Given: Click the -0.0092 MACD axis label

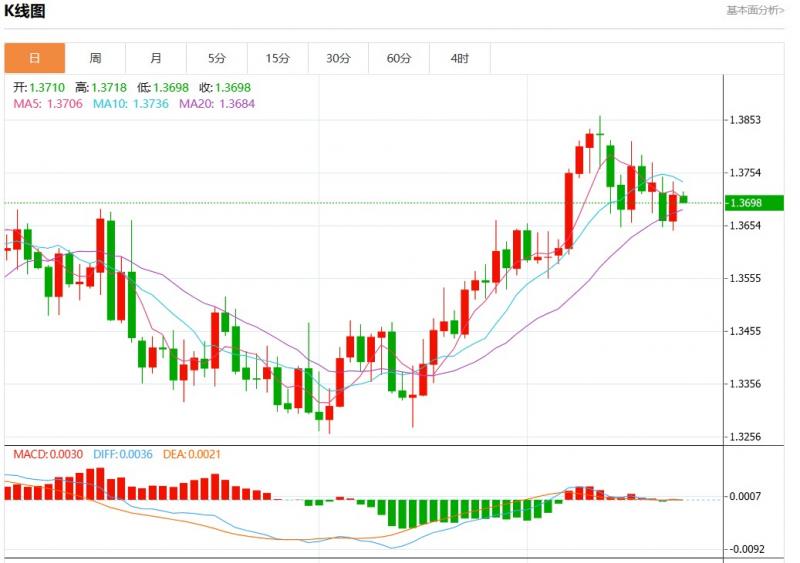Looking at the screenshot, I should click(x=746, y=549).
